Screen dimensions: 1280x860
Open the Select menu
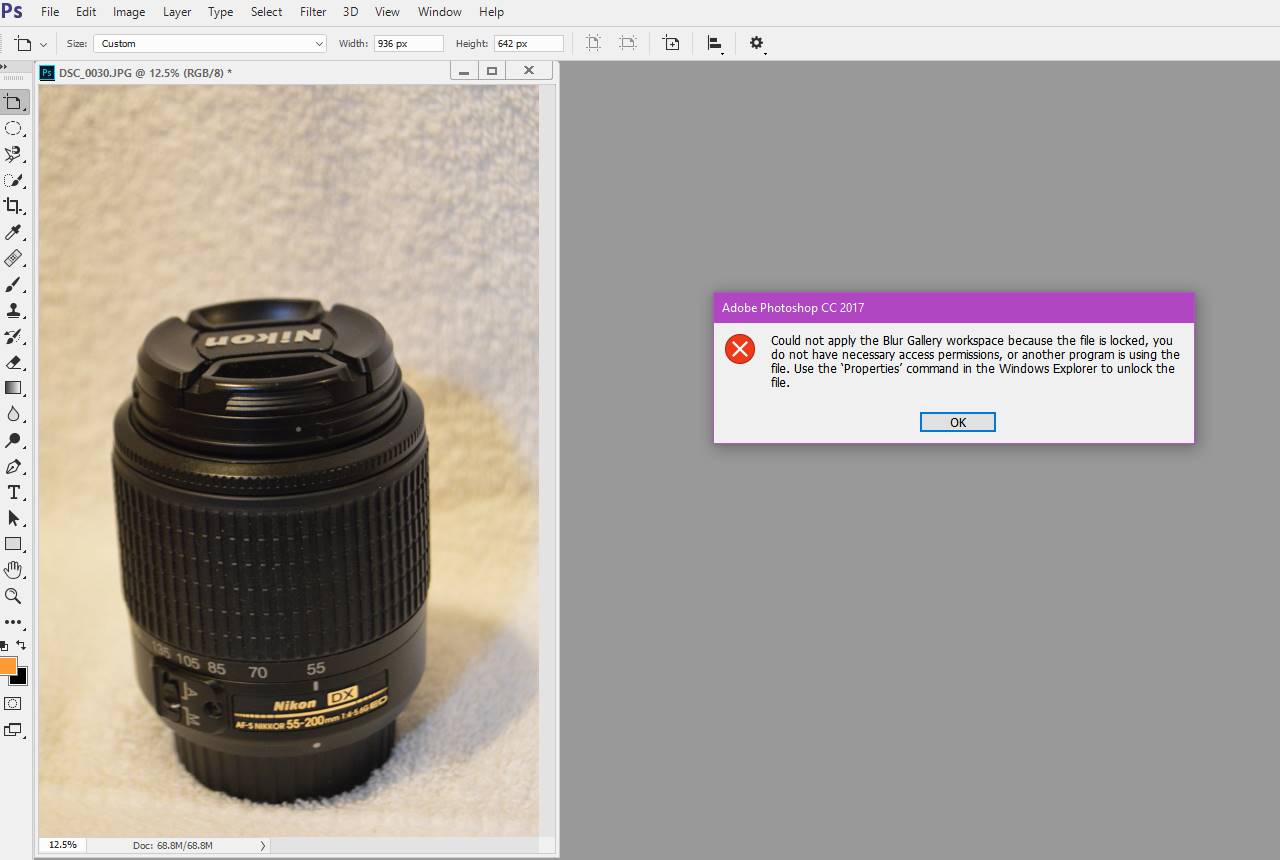(266, 12)
